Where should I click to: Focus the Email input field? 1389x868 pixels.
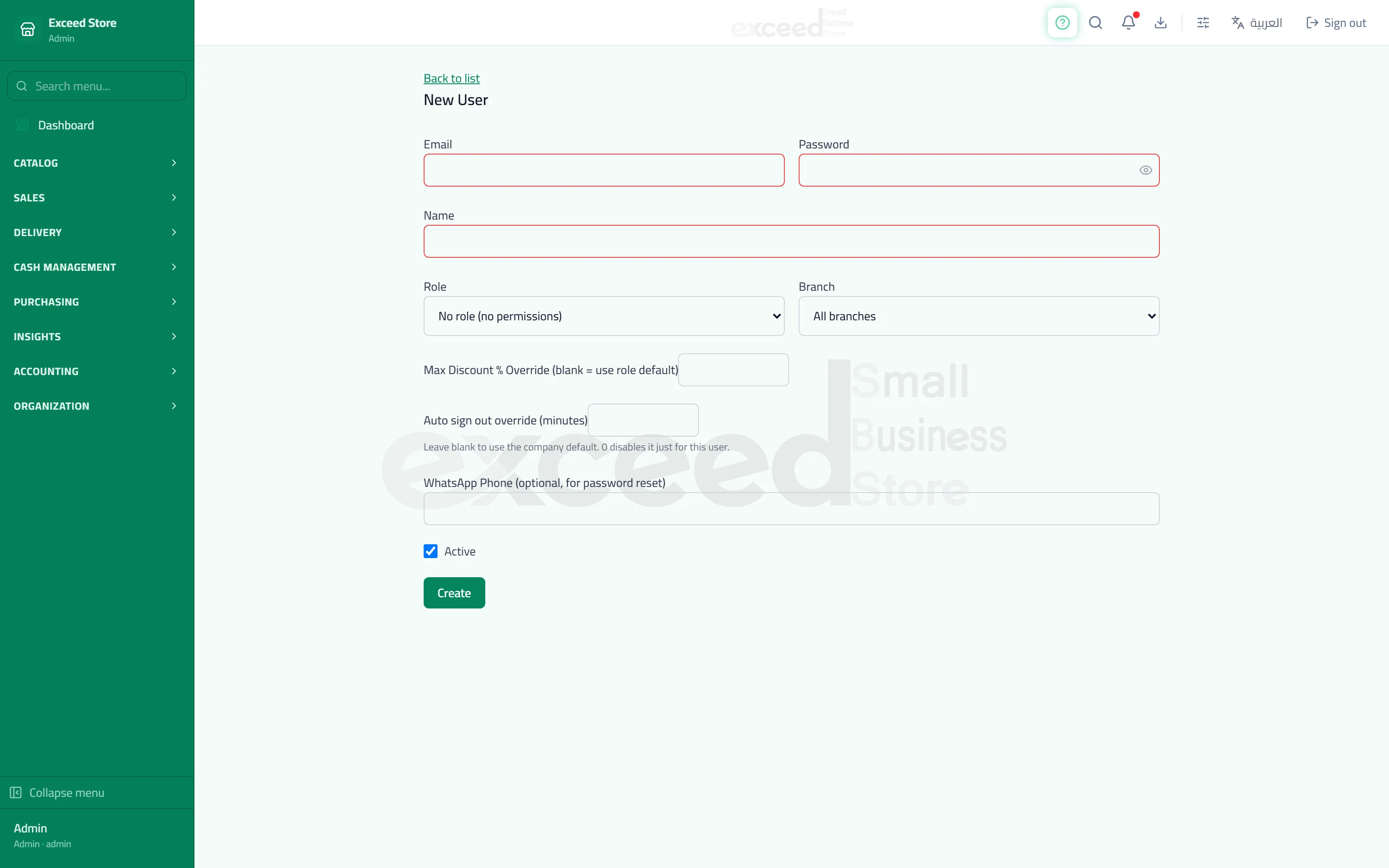tap(604, 170)
